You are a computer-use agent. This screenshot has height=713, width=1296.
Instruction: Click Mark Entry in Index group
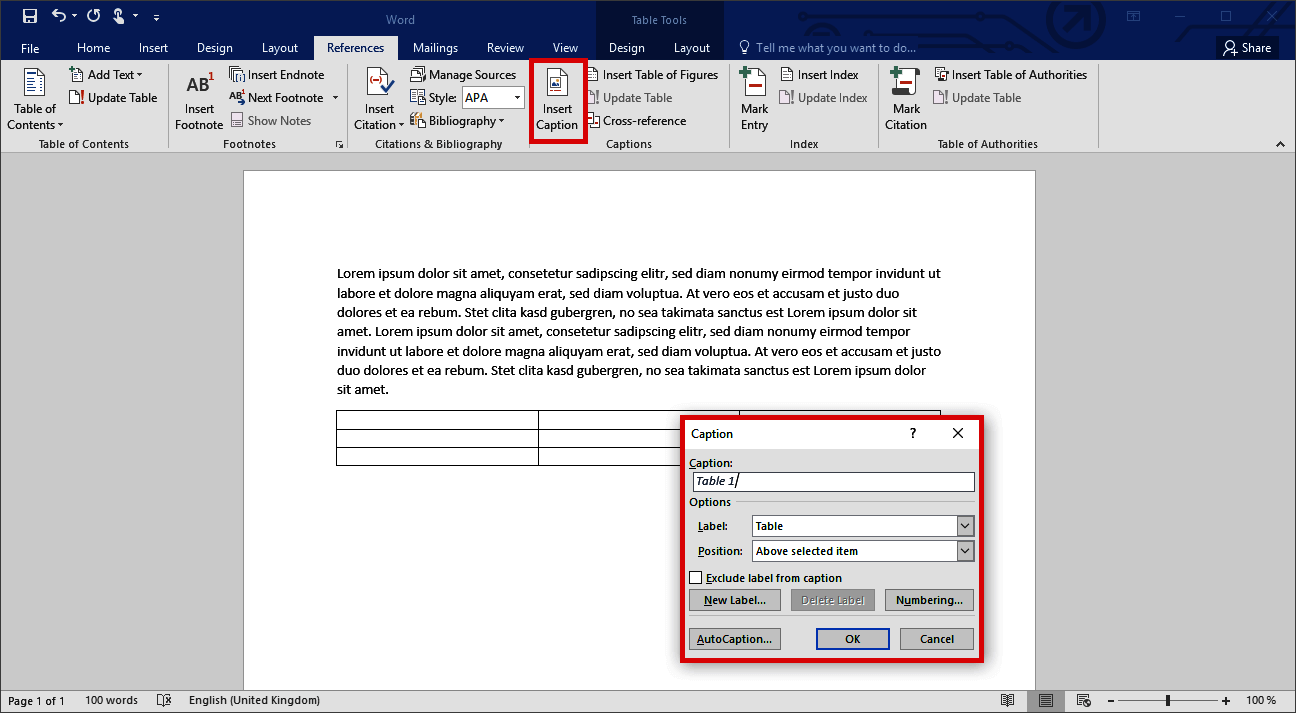[x=753, y=100]
